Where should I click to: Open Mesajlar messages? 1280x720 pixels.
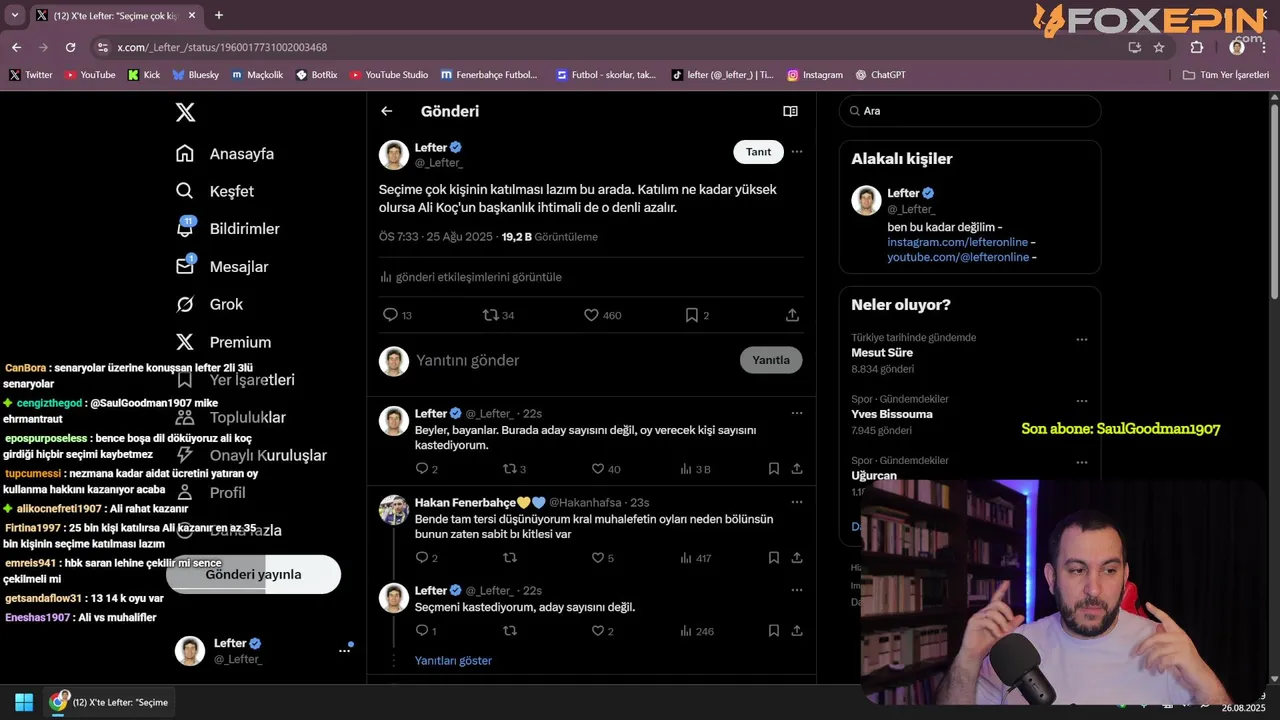tap(222, 267)
